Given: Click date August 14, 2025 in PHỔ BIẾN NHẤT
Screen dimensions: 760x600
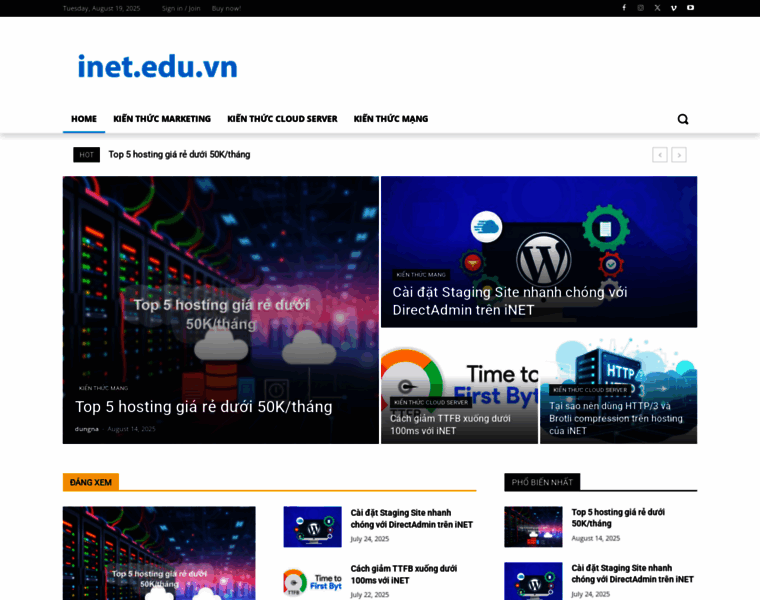Looking at the screenshot, I should coord(596,538).
